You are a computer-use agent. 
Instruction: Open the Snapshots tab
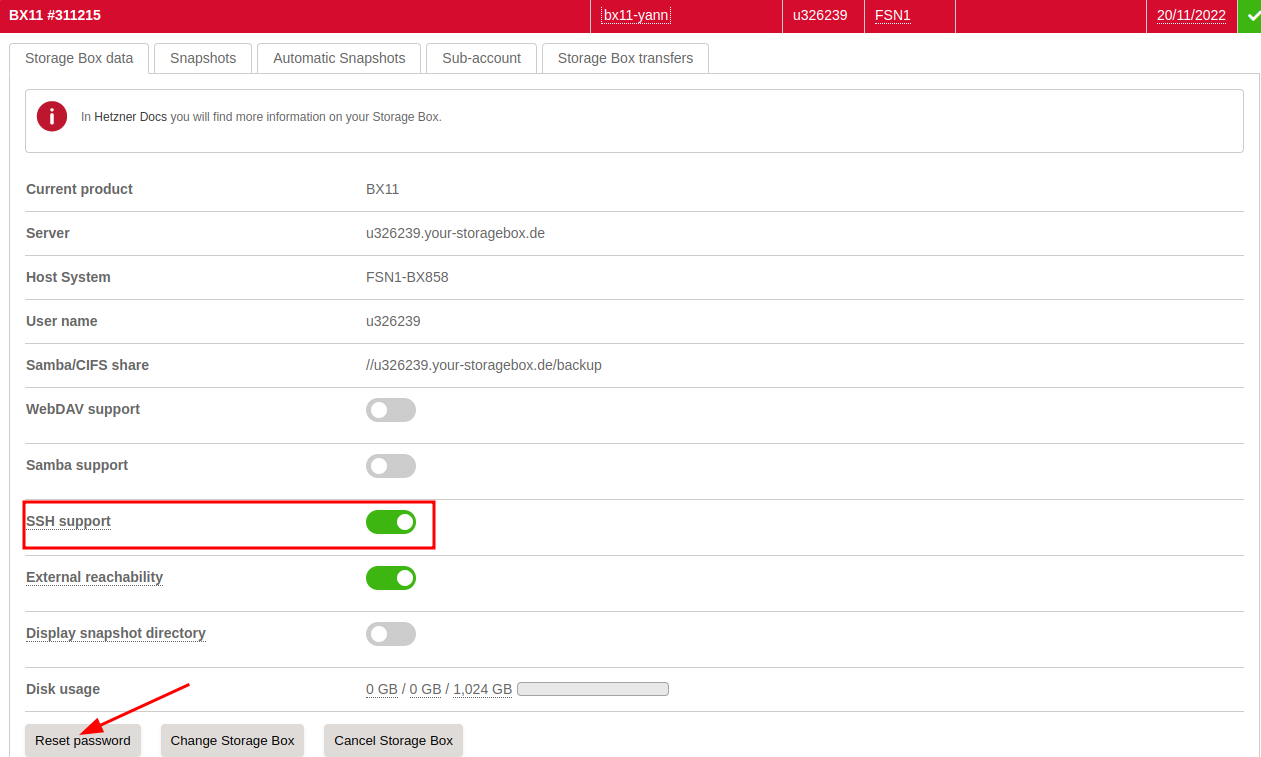(203, 58)
